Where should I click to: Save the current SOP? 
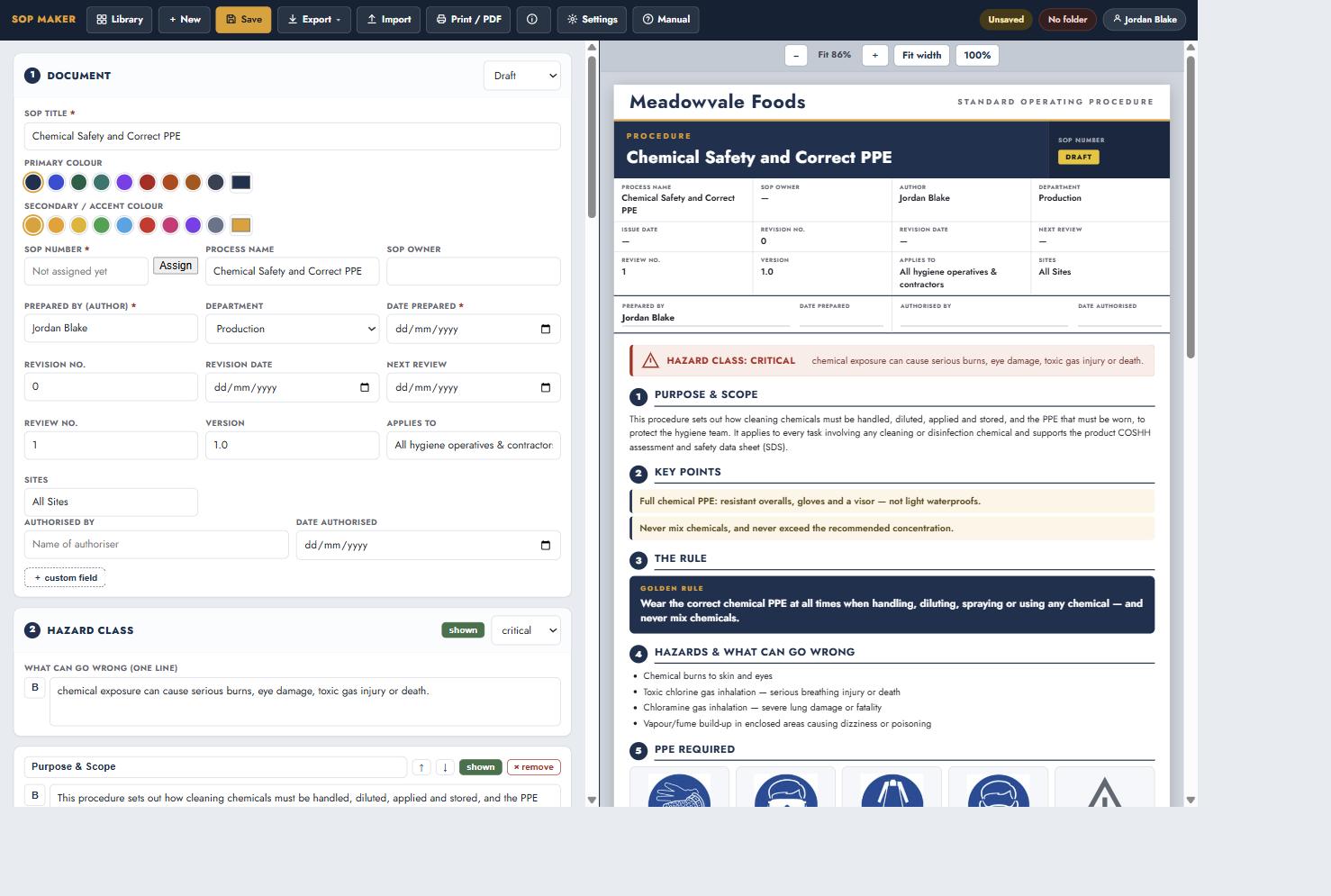pos(243,19)
